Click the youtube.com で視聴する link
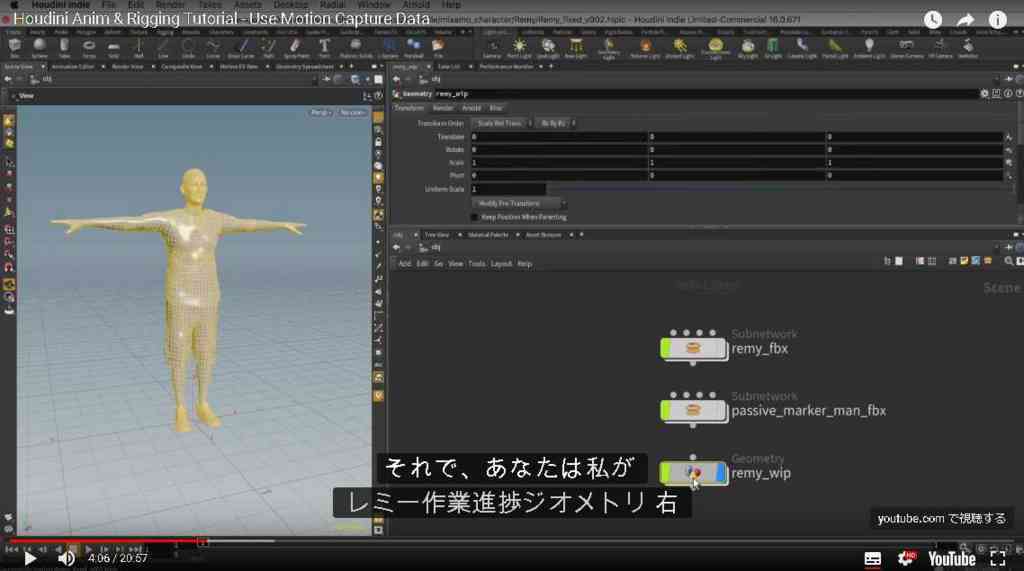1024x571 pixels. [x=942, y=519]
